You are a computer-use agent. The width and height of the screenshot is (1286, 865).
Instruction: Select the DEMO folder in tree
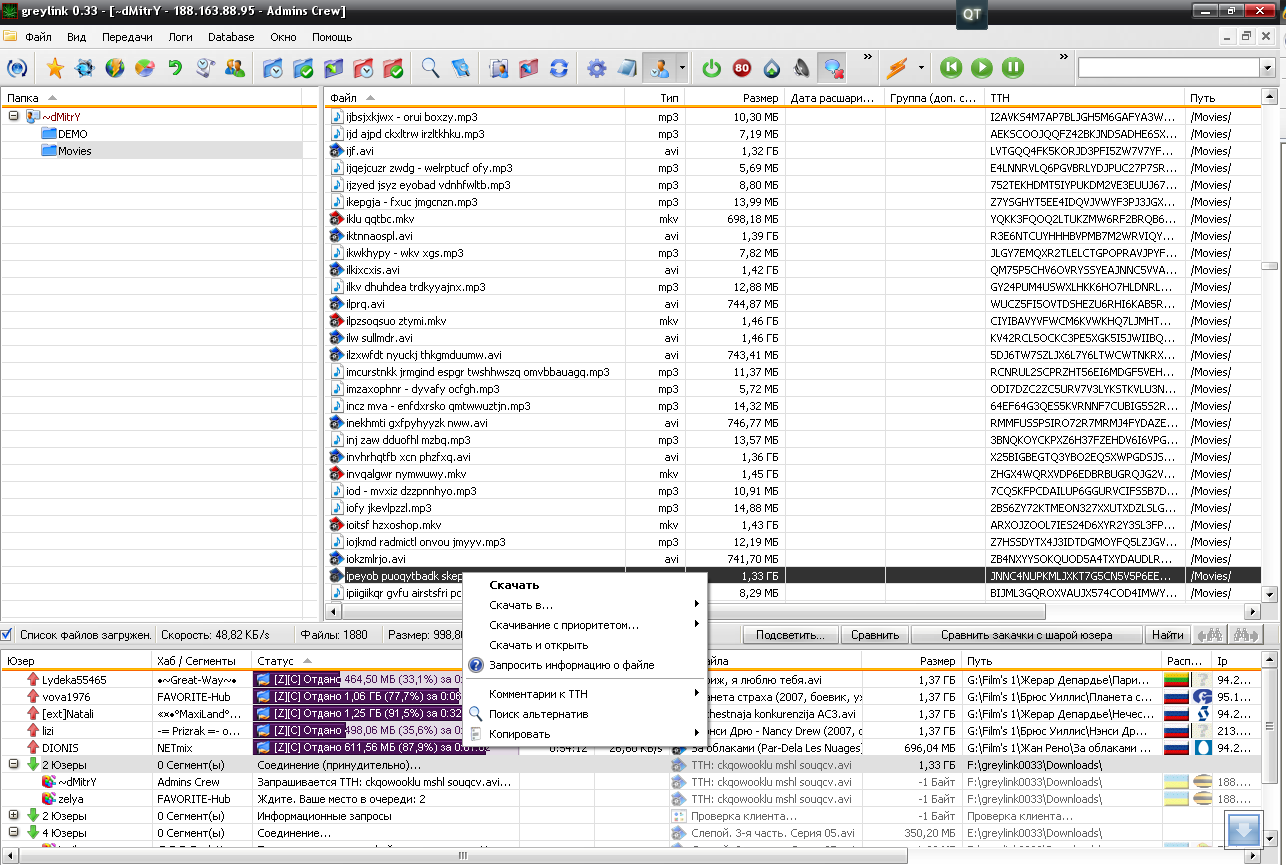click(72, 134)
